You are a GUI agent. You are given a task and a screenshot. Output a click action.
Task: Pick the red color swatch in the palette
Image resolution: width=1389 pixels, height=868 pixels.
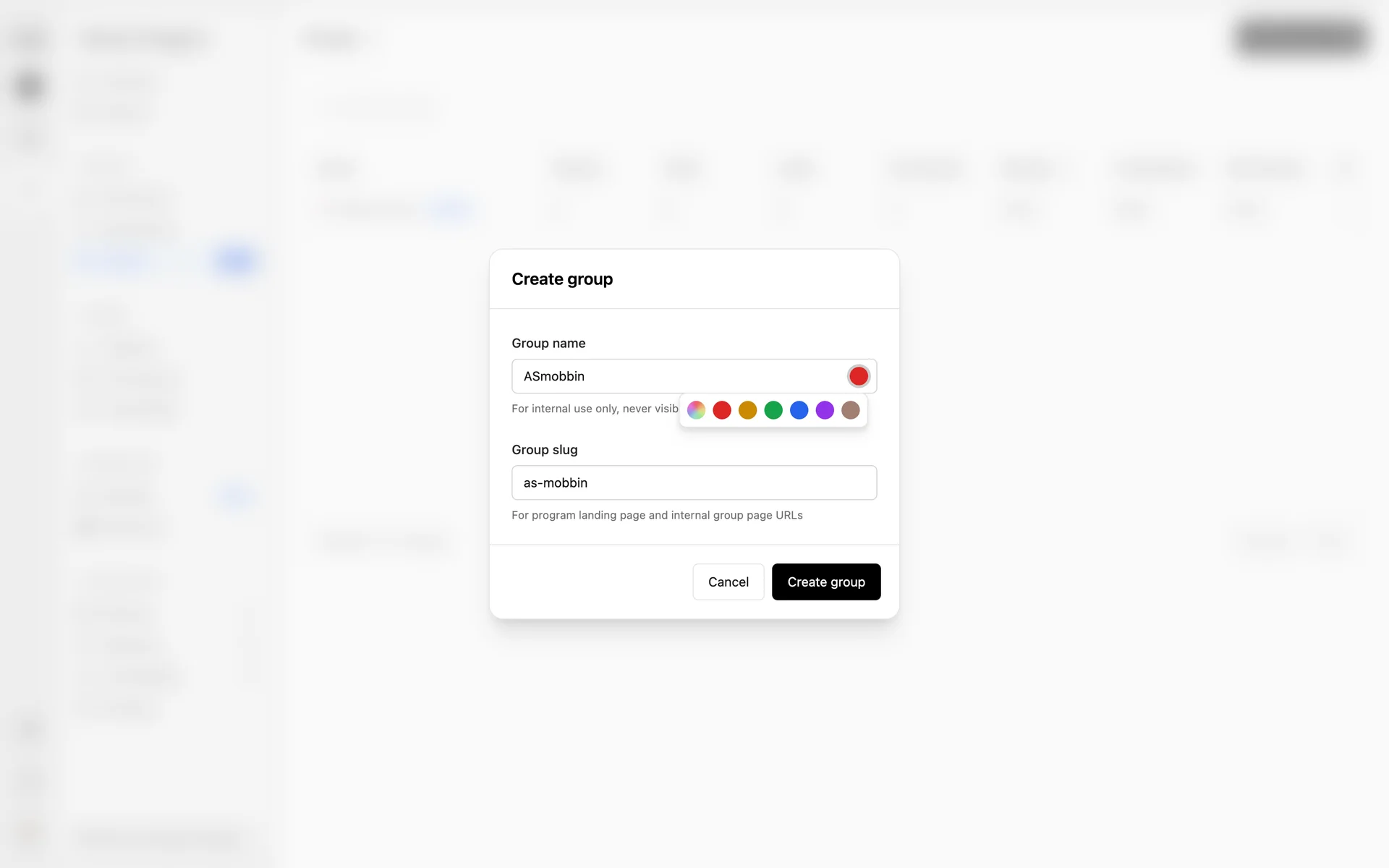click(722, 410)
